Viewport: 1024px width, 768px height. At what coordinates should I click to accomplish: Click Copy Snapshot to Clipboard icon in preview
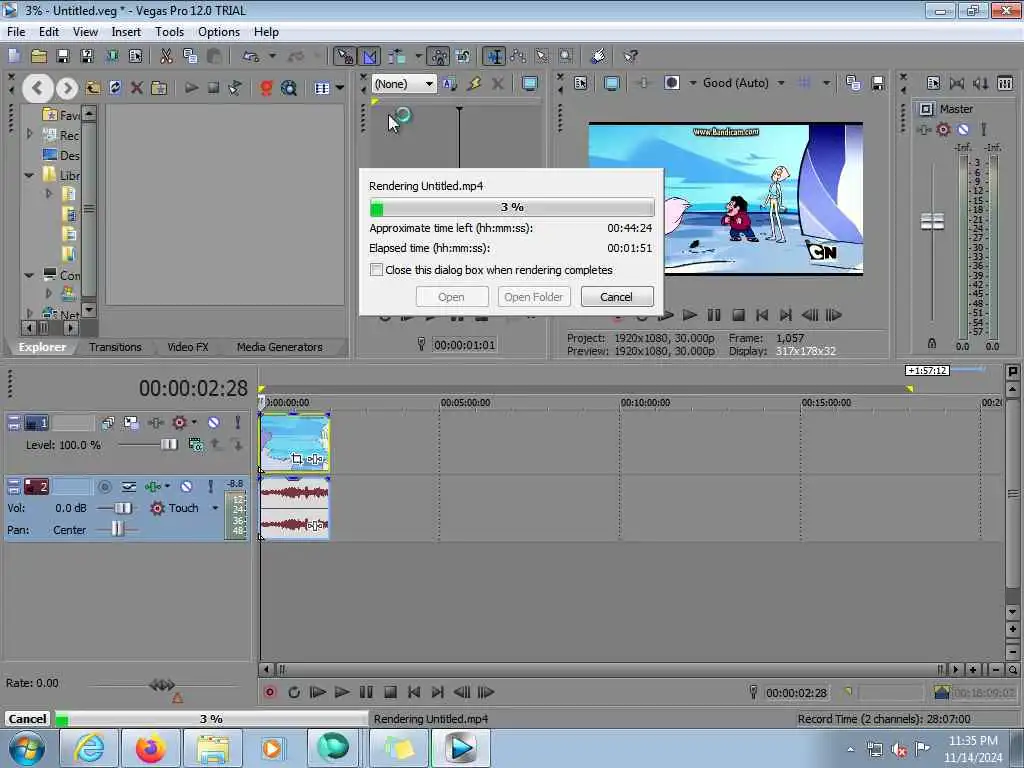coord(853,83)
